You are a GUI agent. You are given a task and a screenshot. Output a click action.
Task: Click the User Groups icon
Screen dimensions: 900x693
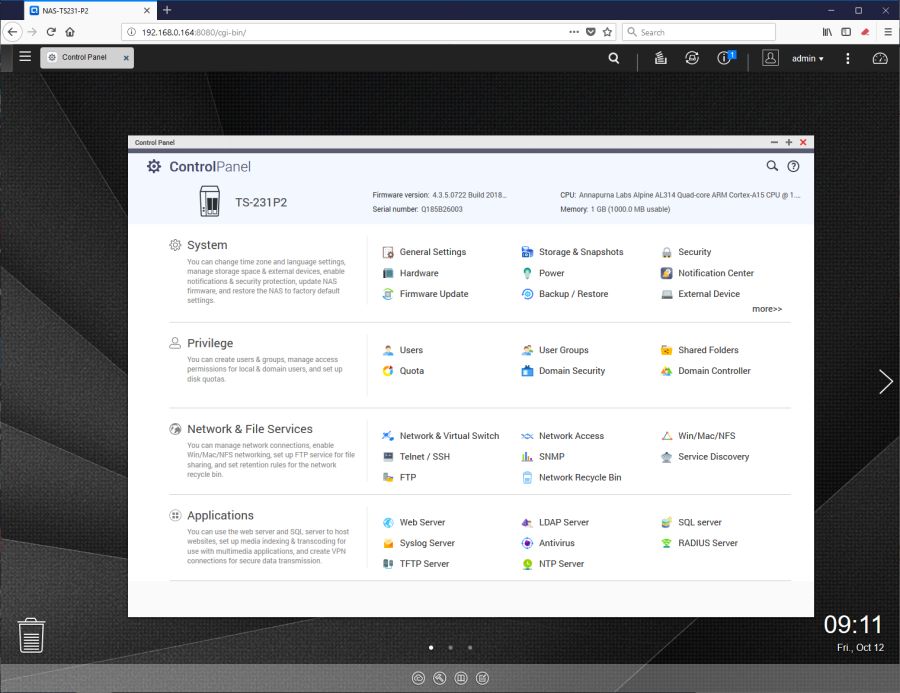point(527,350)
